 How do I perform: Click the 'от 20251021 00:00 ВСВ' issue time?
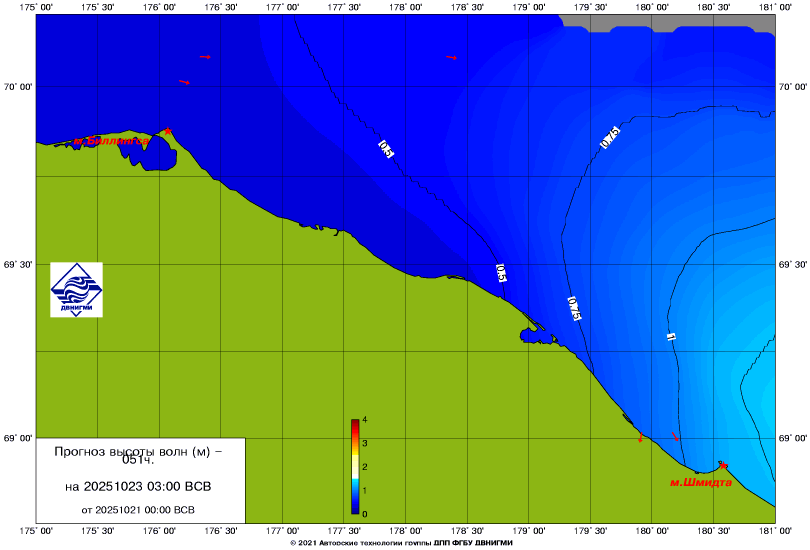tap(138, 509)
